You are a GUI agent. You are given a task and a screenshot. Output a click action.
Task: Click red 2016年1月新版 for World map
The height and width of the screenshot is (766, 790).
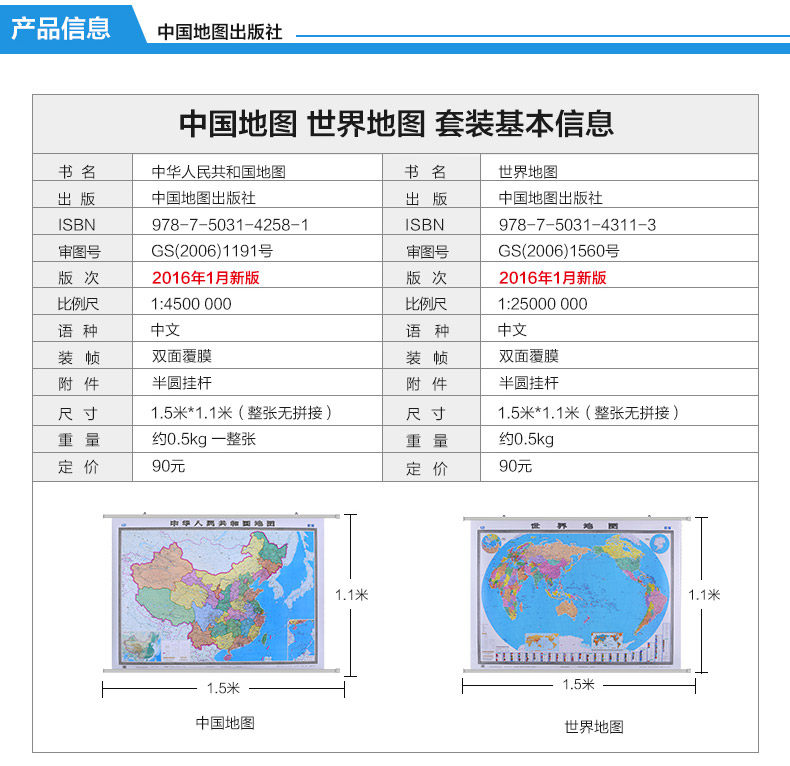coord(553,278)
